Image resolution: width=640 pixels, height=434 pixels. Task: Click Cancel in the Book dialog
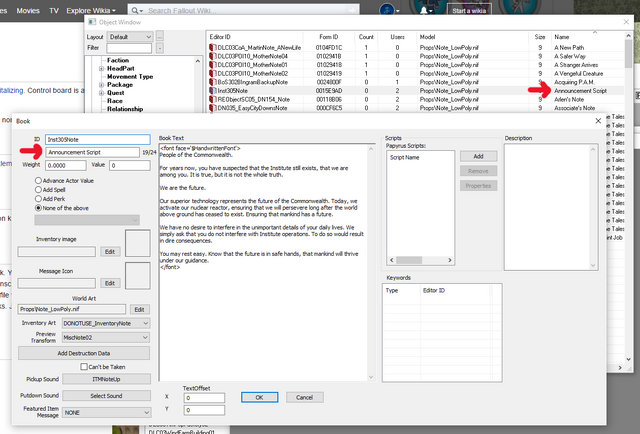point(304,397)
